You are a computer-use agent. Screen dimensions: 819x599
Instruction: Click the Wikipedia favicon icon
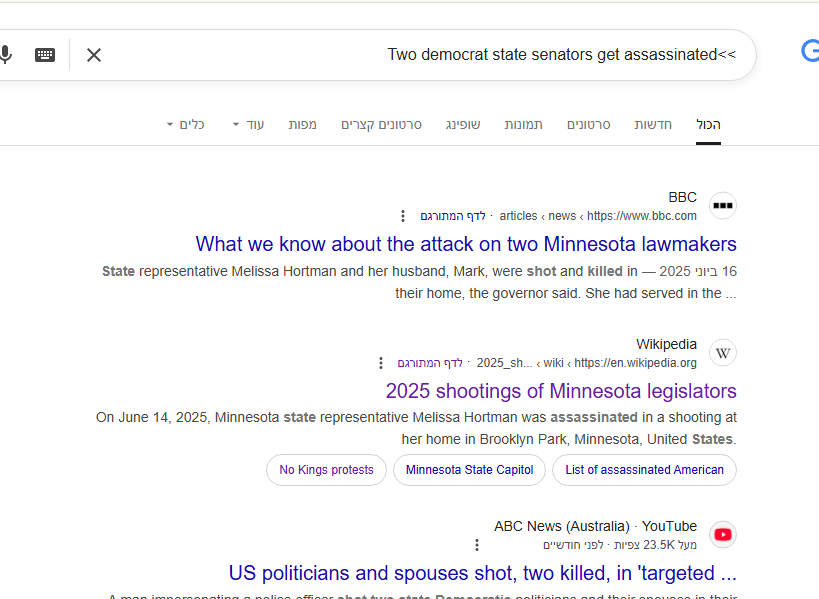[723, 353]
